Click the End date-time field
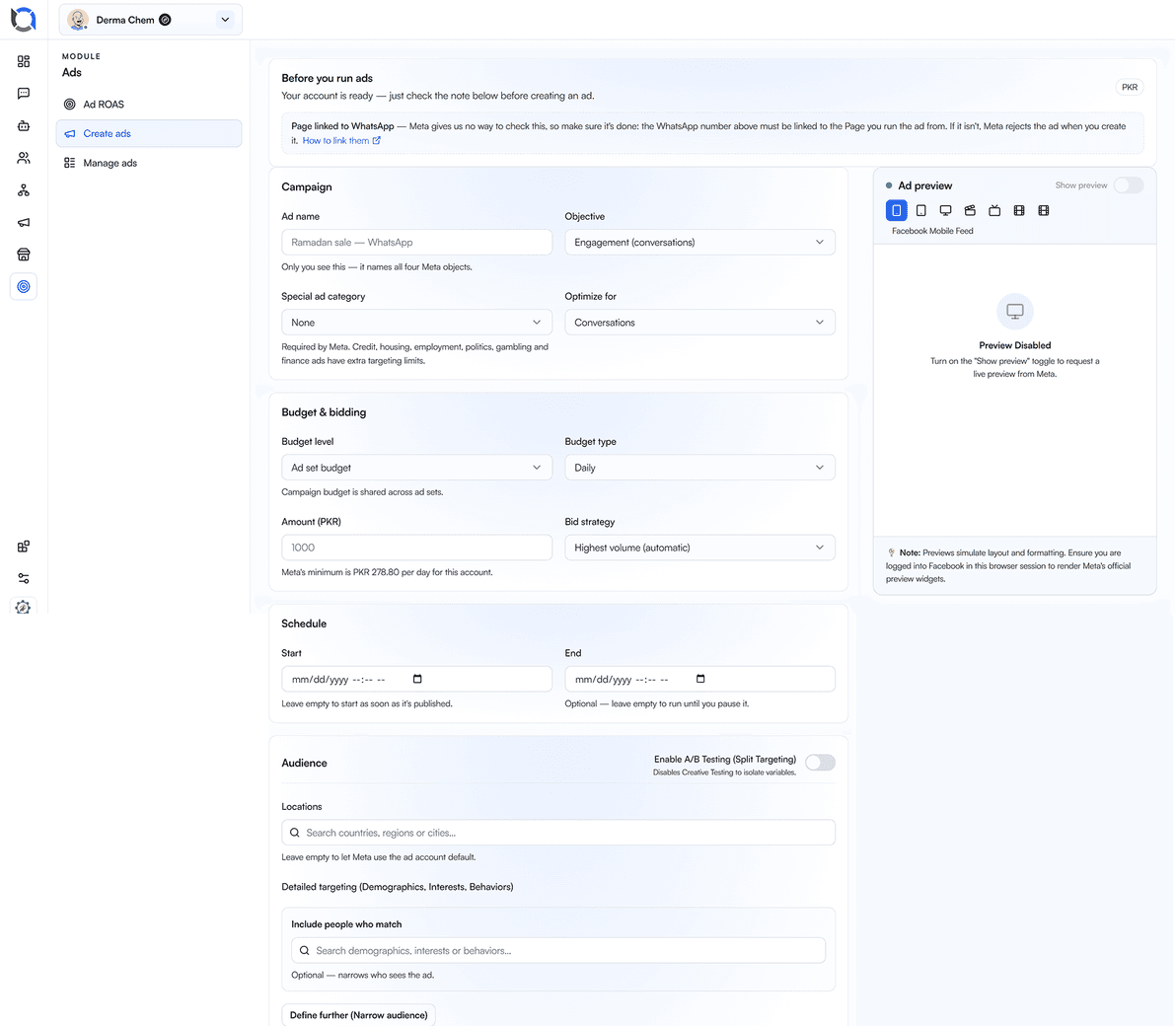 tap(699, 679)
